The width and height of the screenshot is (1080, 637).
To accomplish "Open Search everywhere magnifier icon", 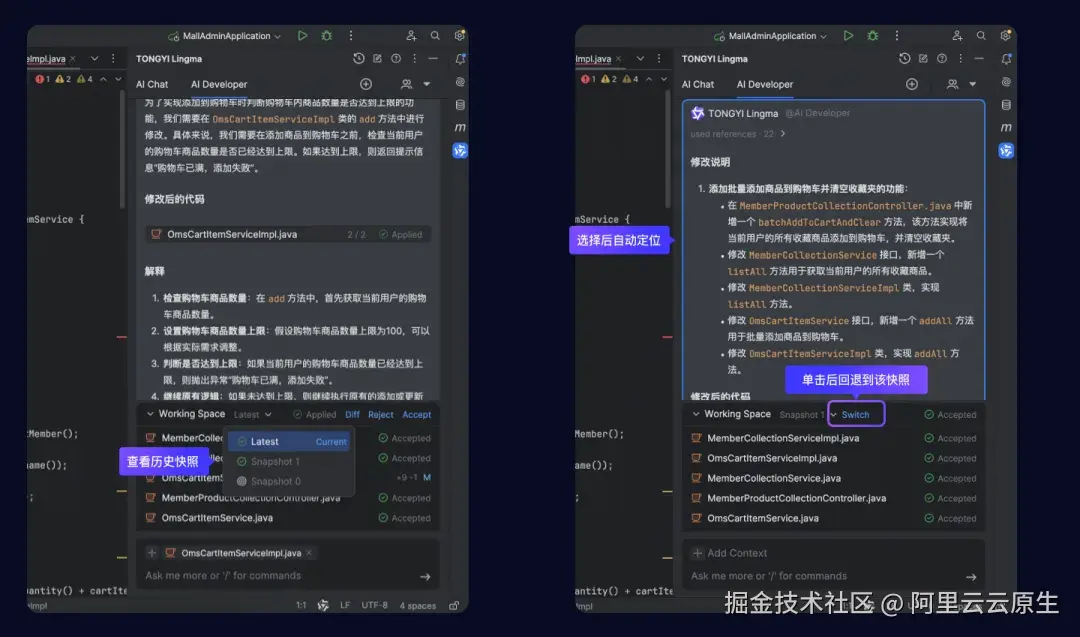I will click(x=435, y=35).
